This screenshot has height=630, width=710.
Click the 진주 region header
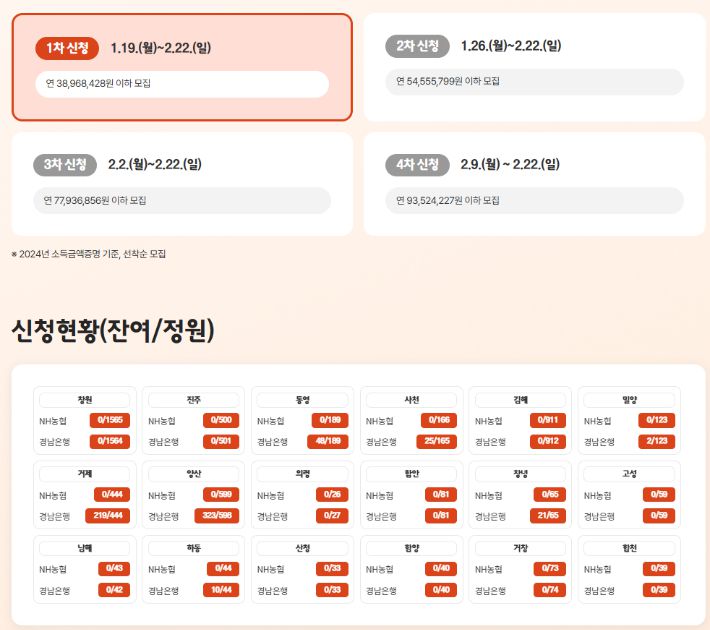(x=194, y=400)
